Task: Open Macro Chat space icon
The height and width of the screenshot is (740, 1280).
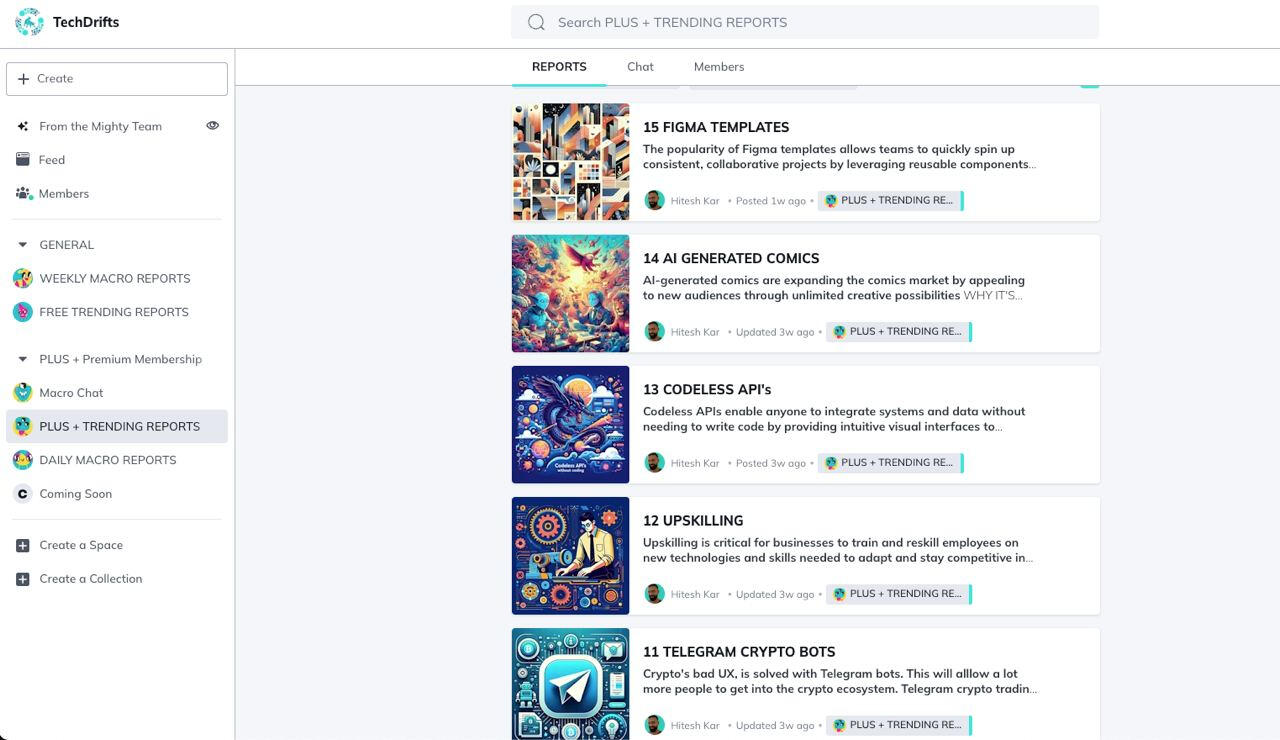Action: [x=23, y=393]
